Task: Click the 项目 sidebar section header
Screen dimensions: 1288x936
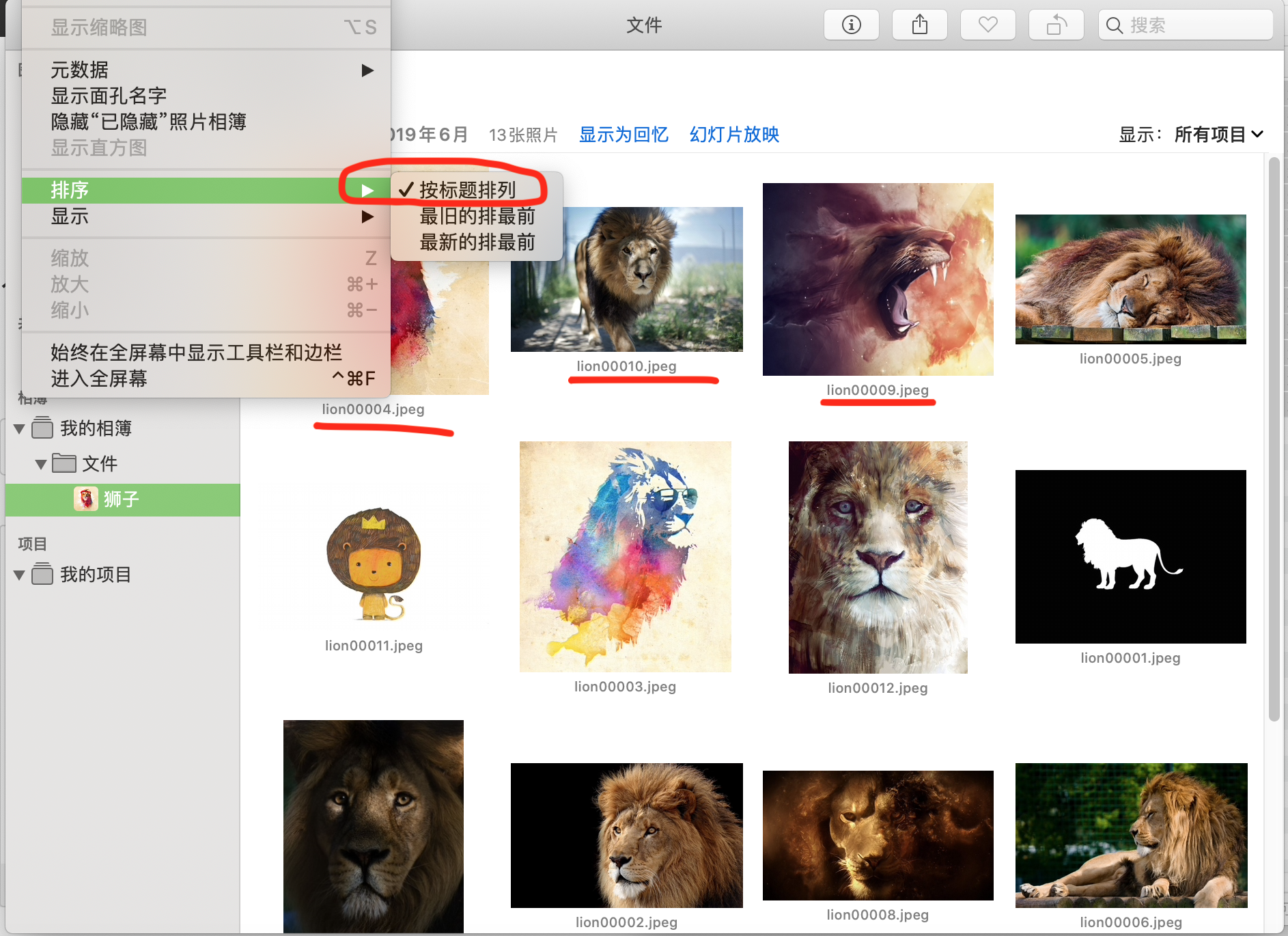Action: pos(32,544)
